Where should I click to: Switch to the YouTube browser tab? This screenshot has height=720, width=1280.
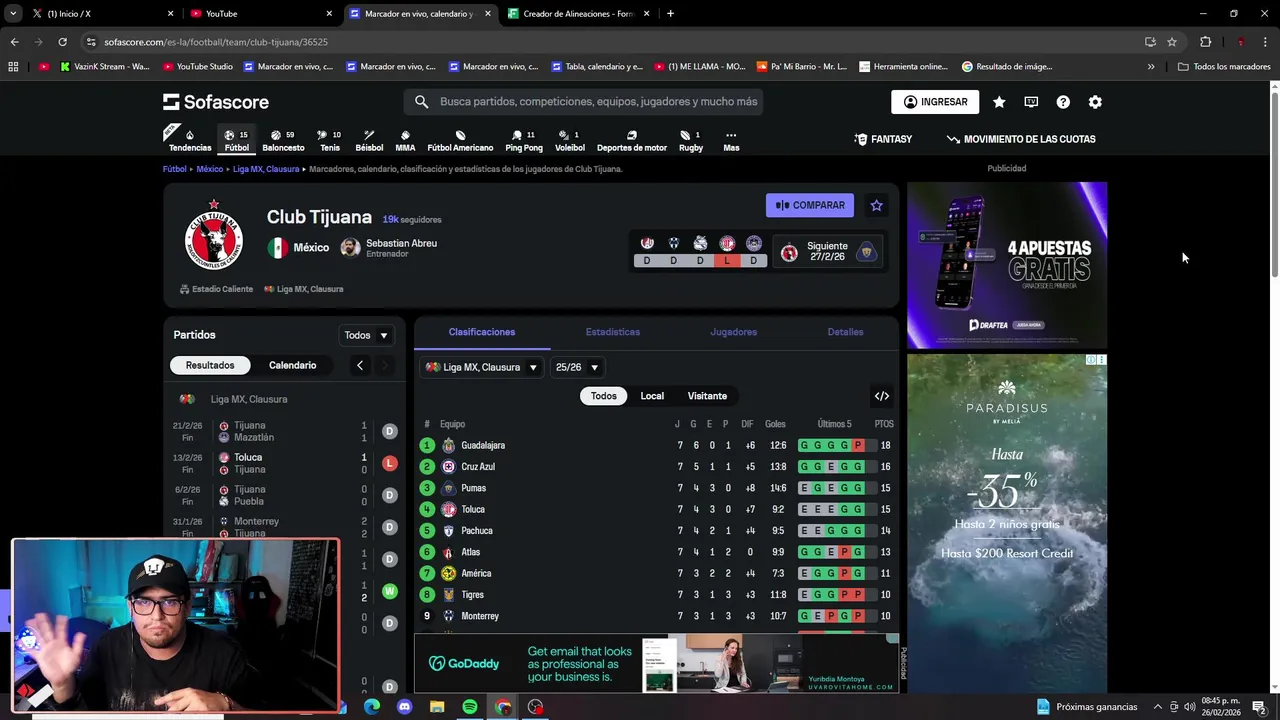[262, 14]
